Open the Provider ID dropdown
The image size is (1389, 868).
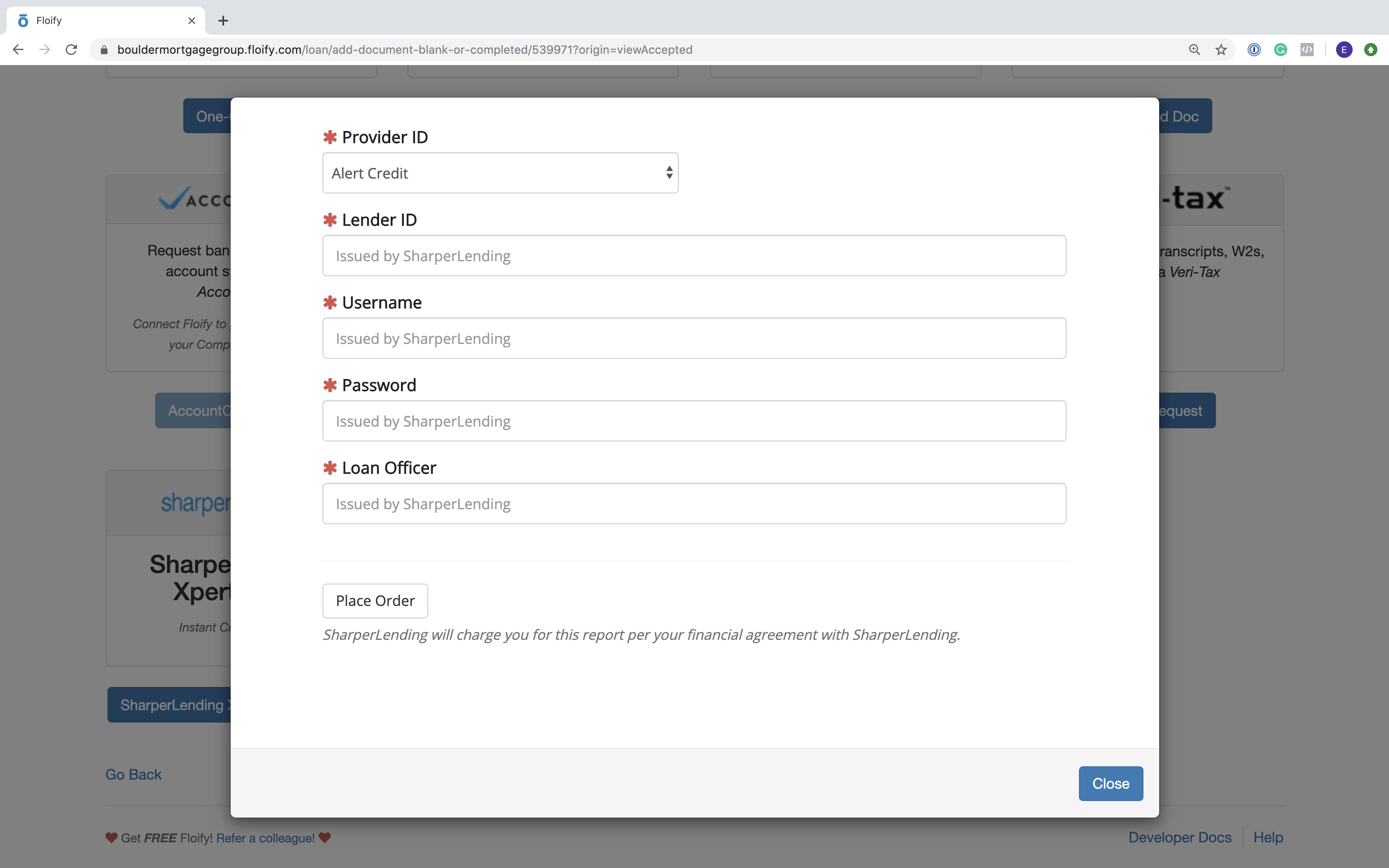pyautogui.click(x=500, y=173)
